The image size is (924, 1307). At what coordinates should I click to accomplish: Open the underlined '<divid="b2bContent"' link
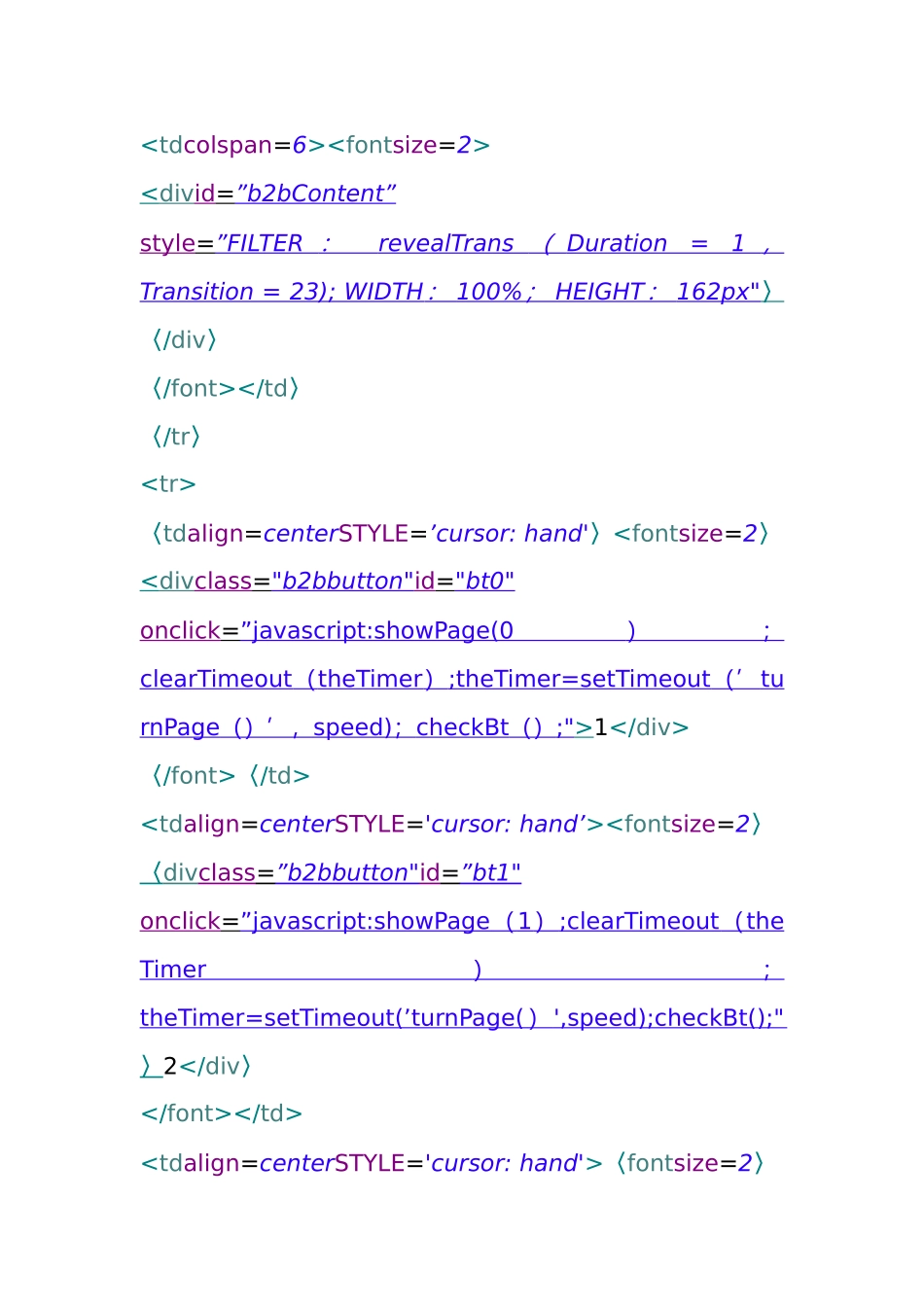point(267,194)
